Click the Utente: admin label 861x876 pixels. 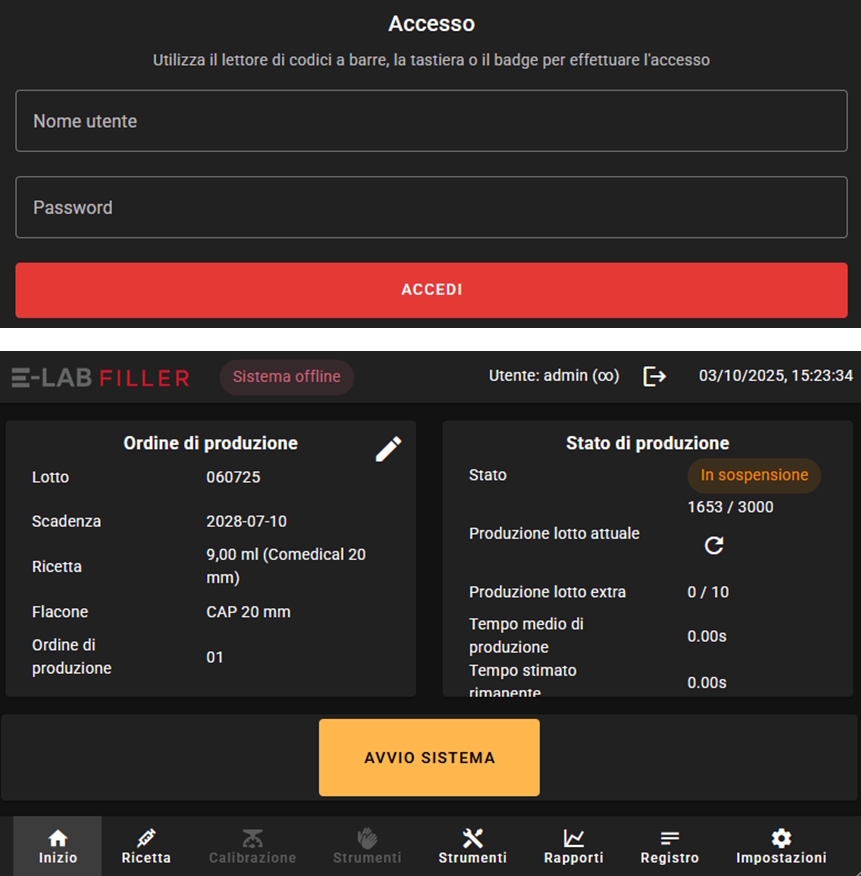[554, 376]
